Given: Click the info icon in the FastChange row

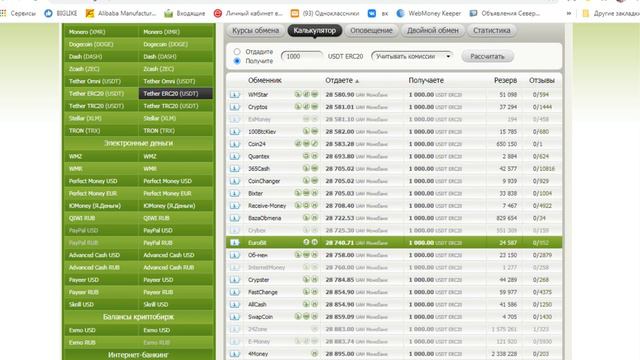Looking at the screenshot, I should tap(235, 292).
